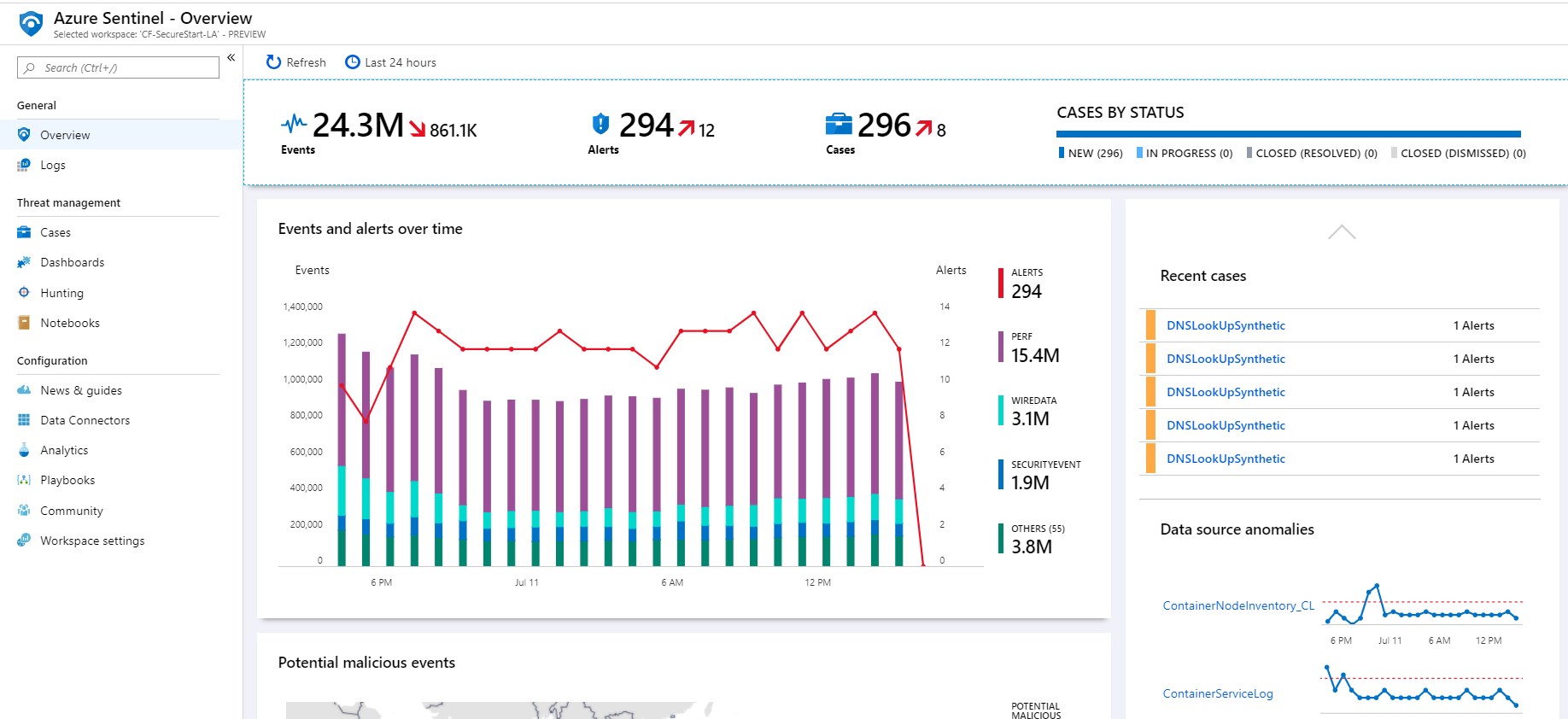Open the Last 24 hours time range selector
The image size is (1568, 719).
pos(390,62)
